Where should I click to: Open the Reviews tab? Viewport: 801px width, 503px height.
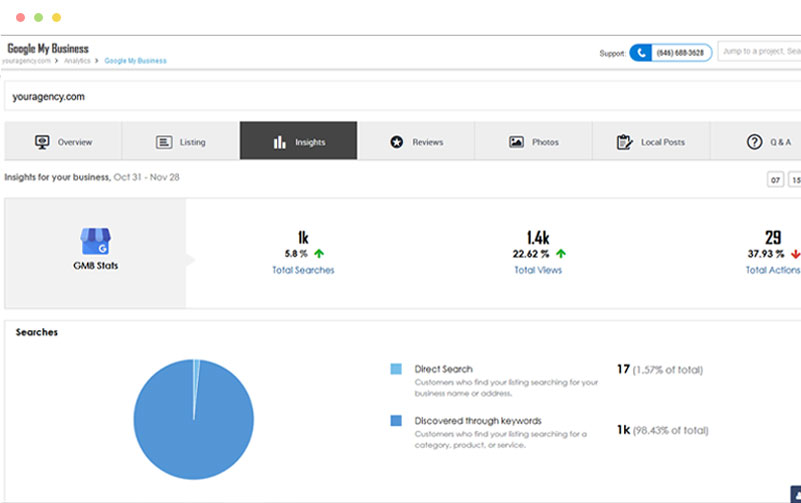pyautogui.click(x=416, y=141)
